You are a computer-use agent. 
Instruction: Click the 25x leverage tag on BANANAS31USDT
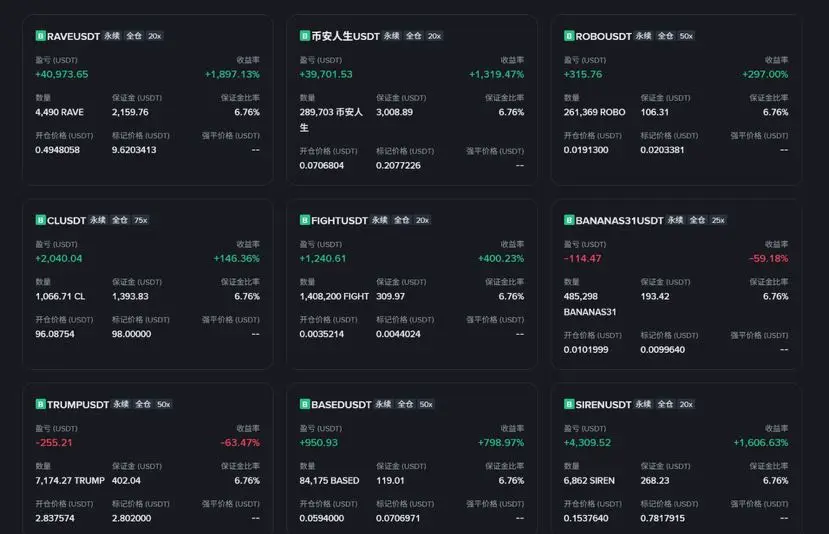pyautogui.click(x=718, y=220)
